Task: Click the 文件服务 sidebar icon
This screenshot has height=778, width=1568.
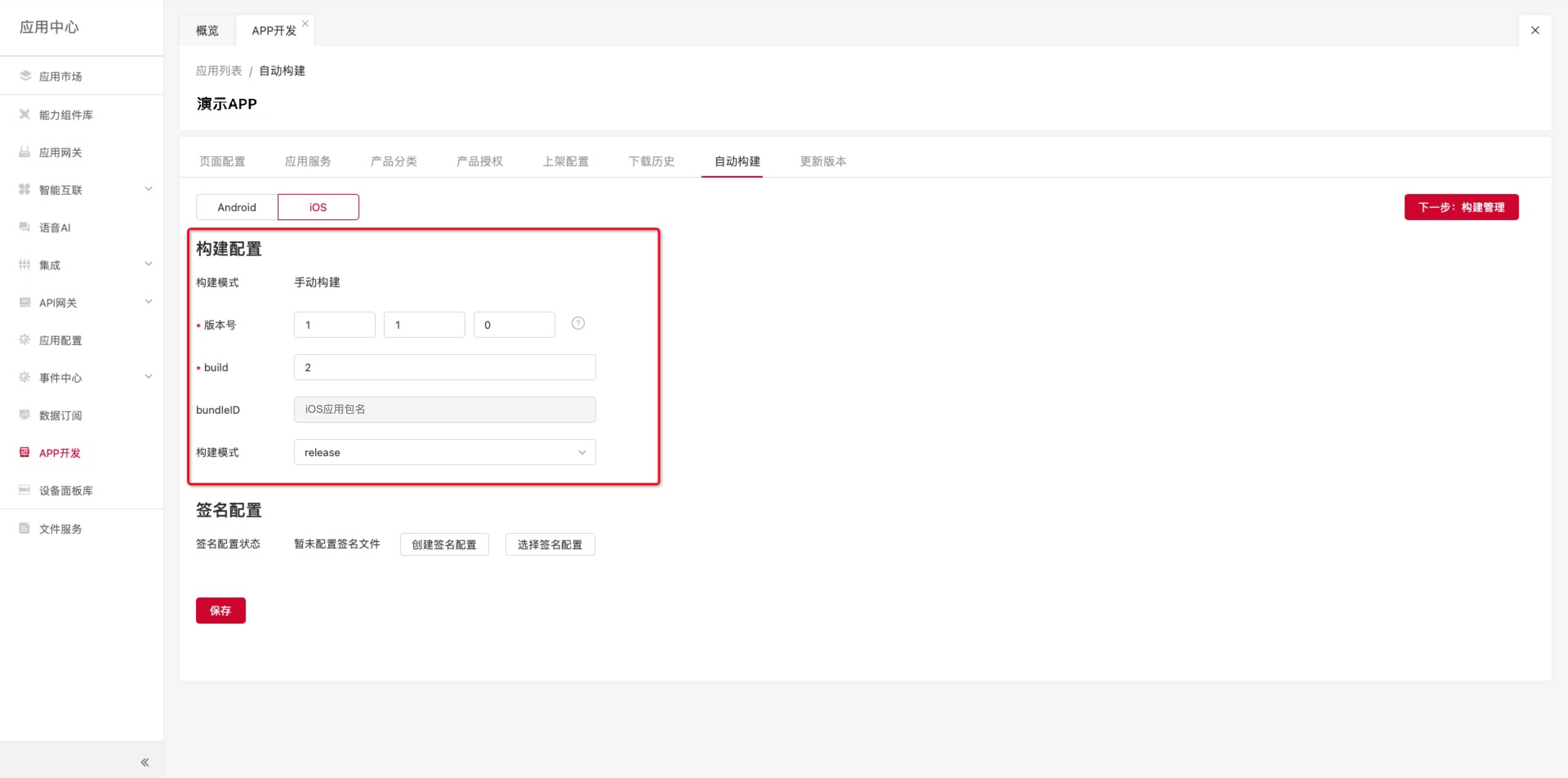Action: [24, 528]
